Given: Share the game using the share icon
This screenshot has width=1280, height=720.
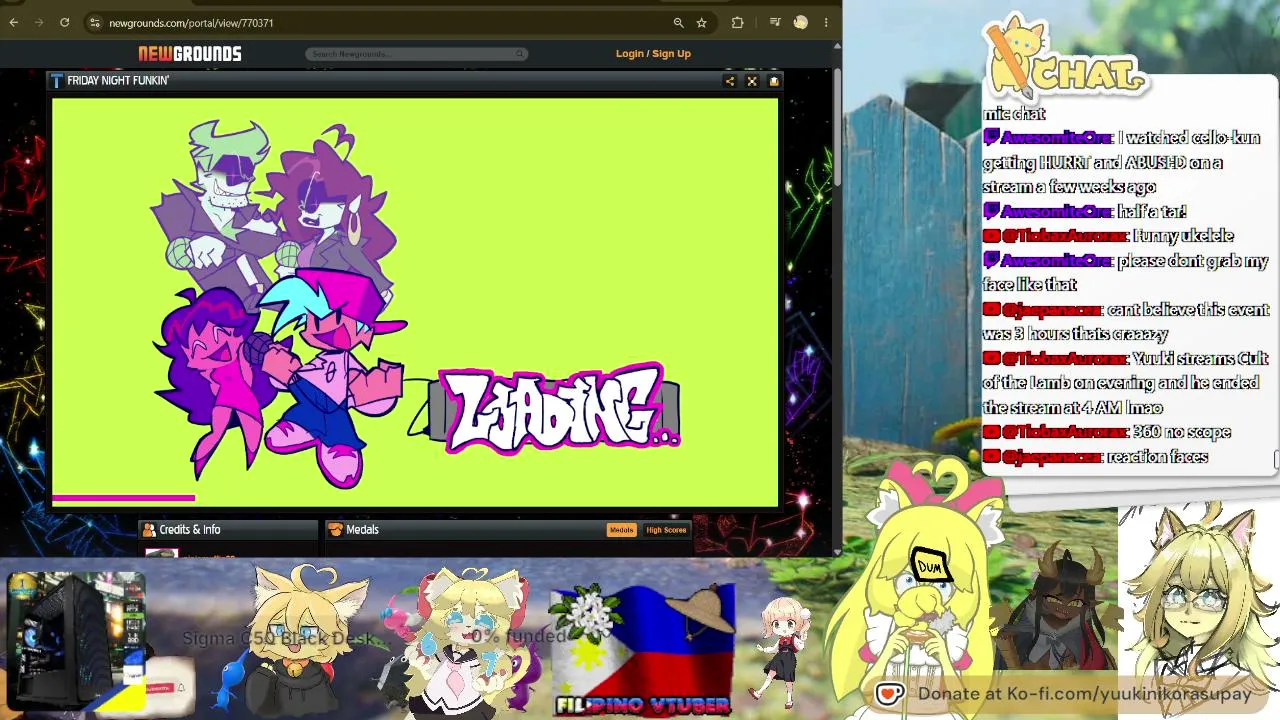Looking at the screenshot, I should click(730, 81).
